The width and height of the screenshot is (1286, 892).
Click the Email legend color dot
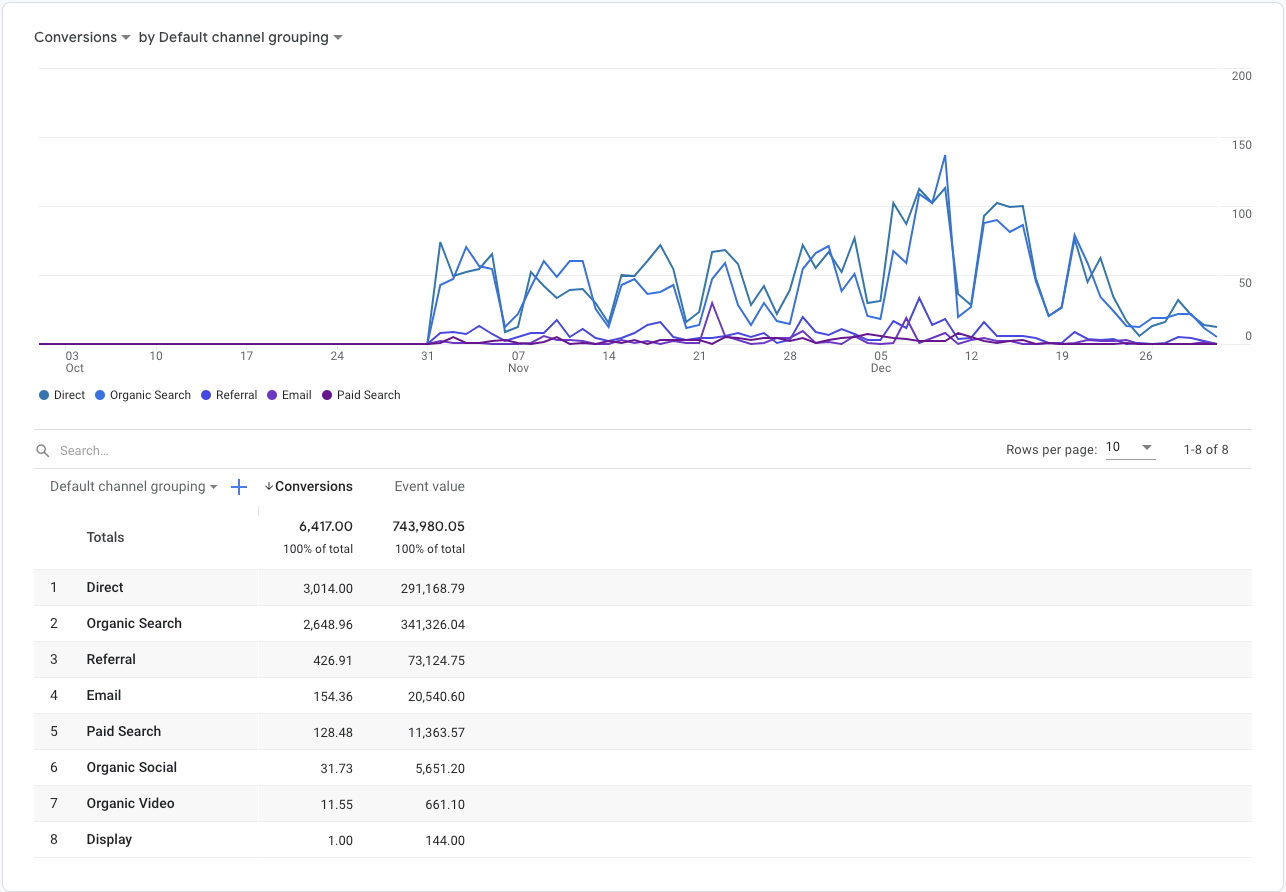pyautogui.click(x=271, y=395)
